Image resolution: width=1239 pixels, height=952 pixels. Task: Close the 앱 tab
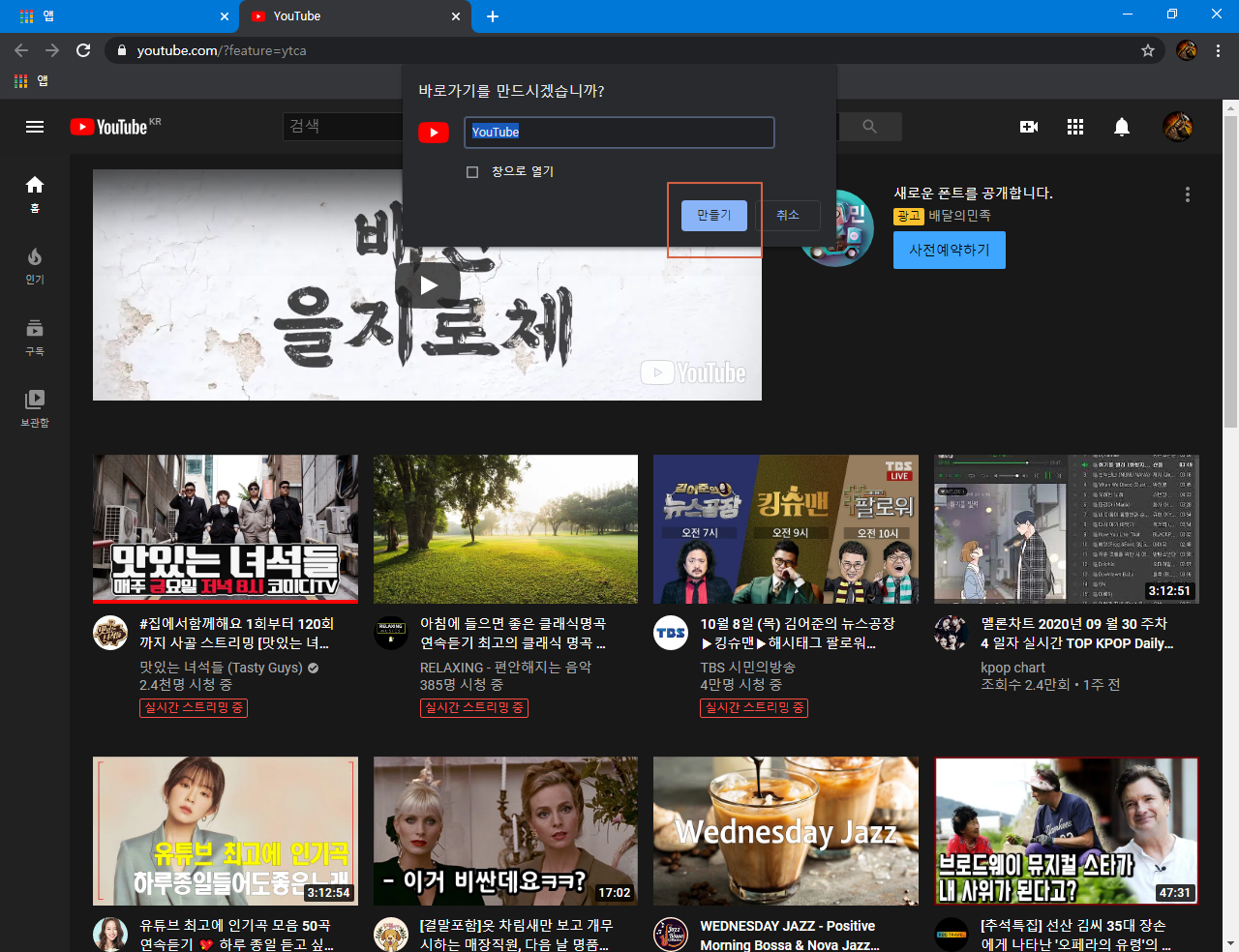tap(225, 16)
